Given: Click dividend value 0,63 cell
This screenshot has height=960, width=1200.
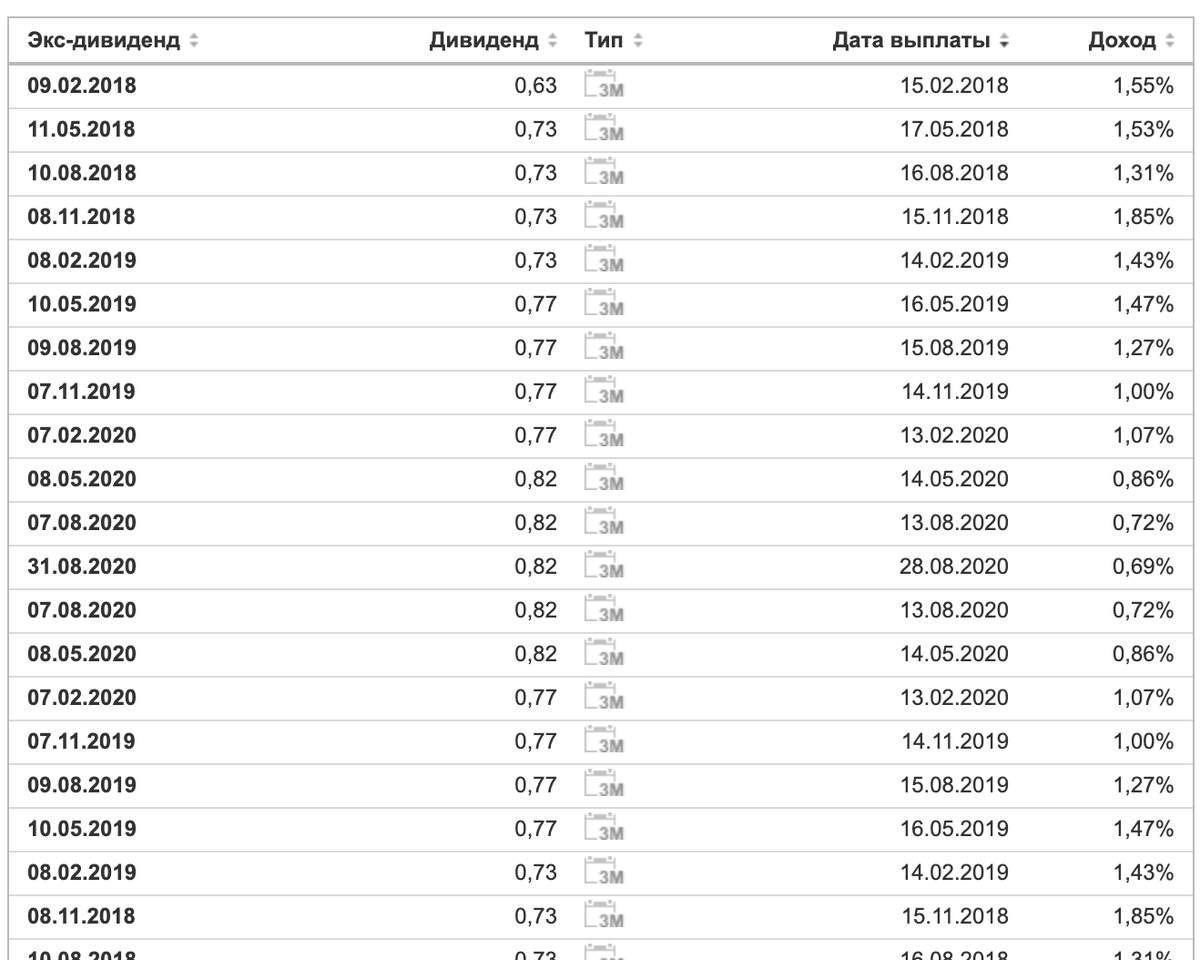Looking at the screenshot, I should pos(535,86).
